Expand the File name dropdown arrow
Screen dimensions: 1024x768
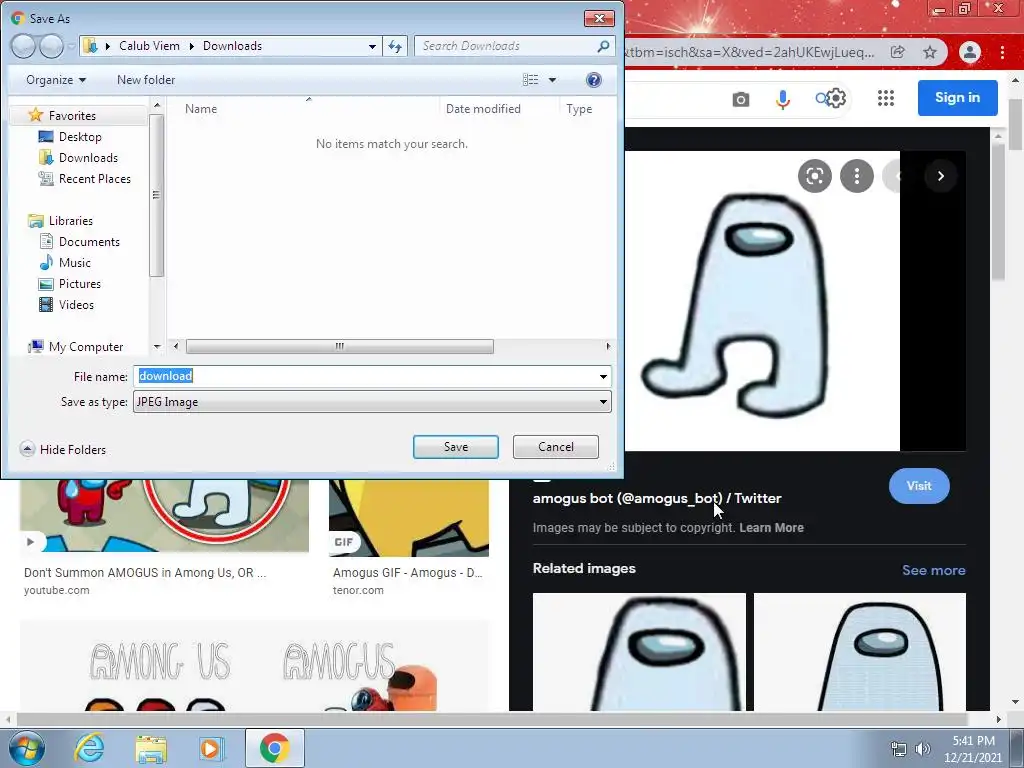click(603, 376)
